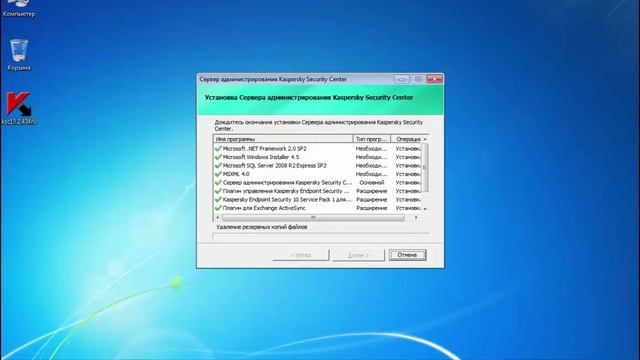The image size is (640, 360).
Task: Click Расширение cell in Exchange ActiveSync row
Action: coord(371,208)
